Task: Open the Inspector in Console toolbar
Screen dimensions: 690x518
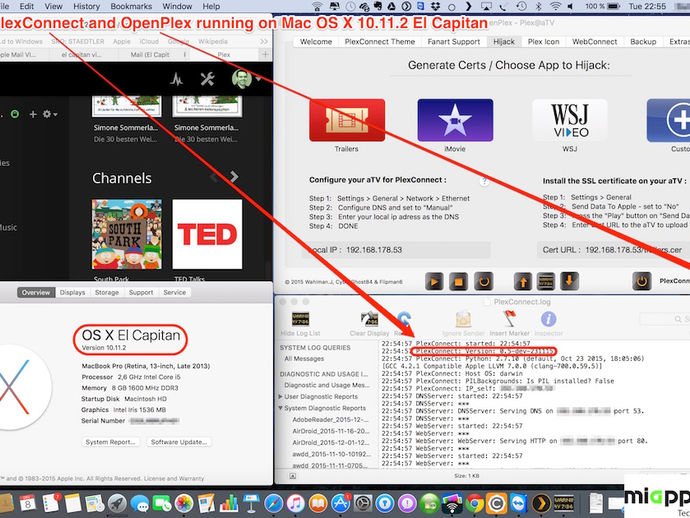Action: pos(548,323)
